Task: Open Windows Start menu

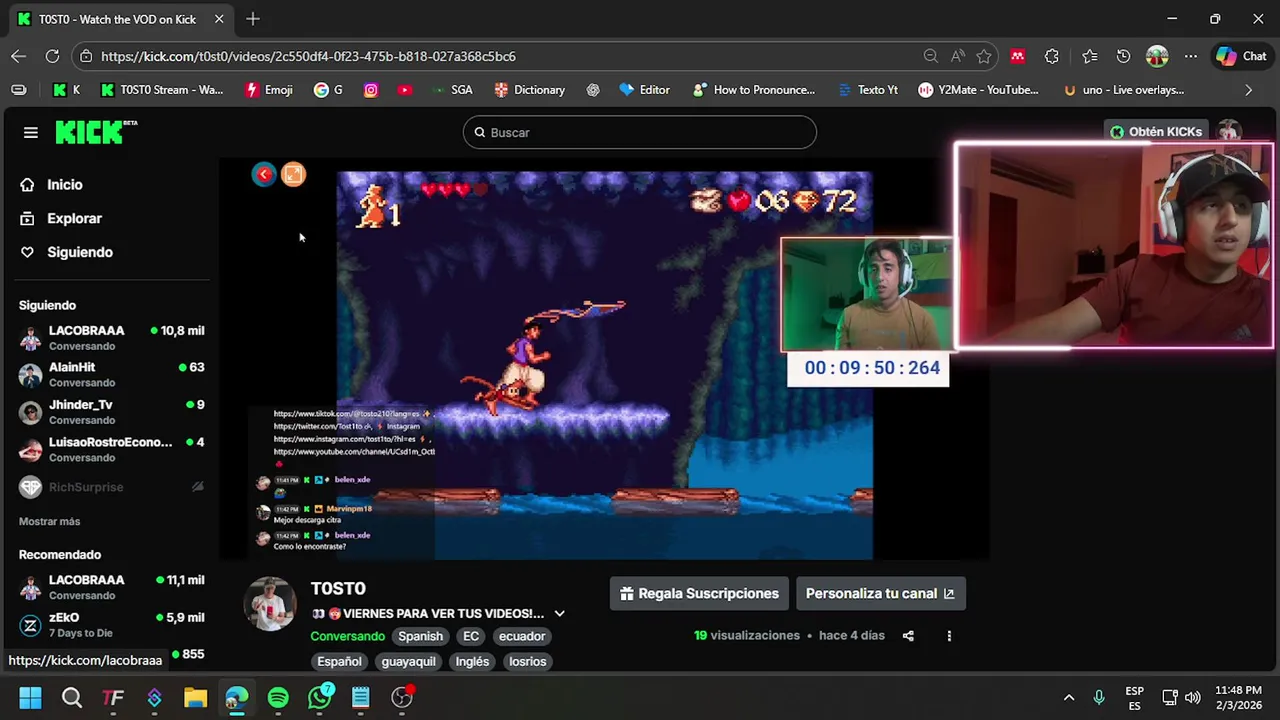Action: [x=30, y=698]
